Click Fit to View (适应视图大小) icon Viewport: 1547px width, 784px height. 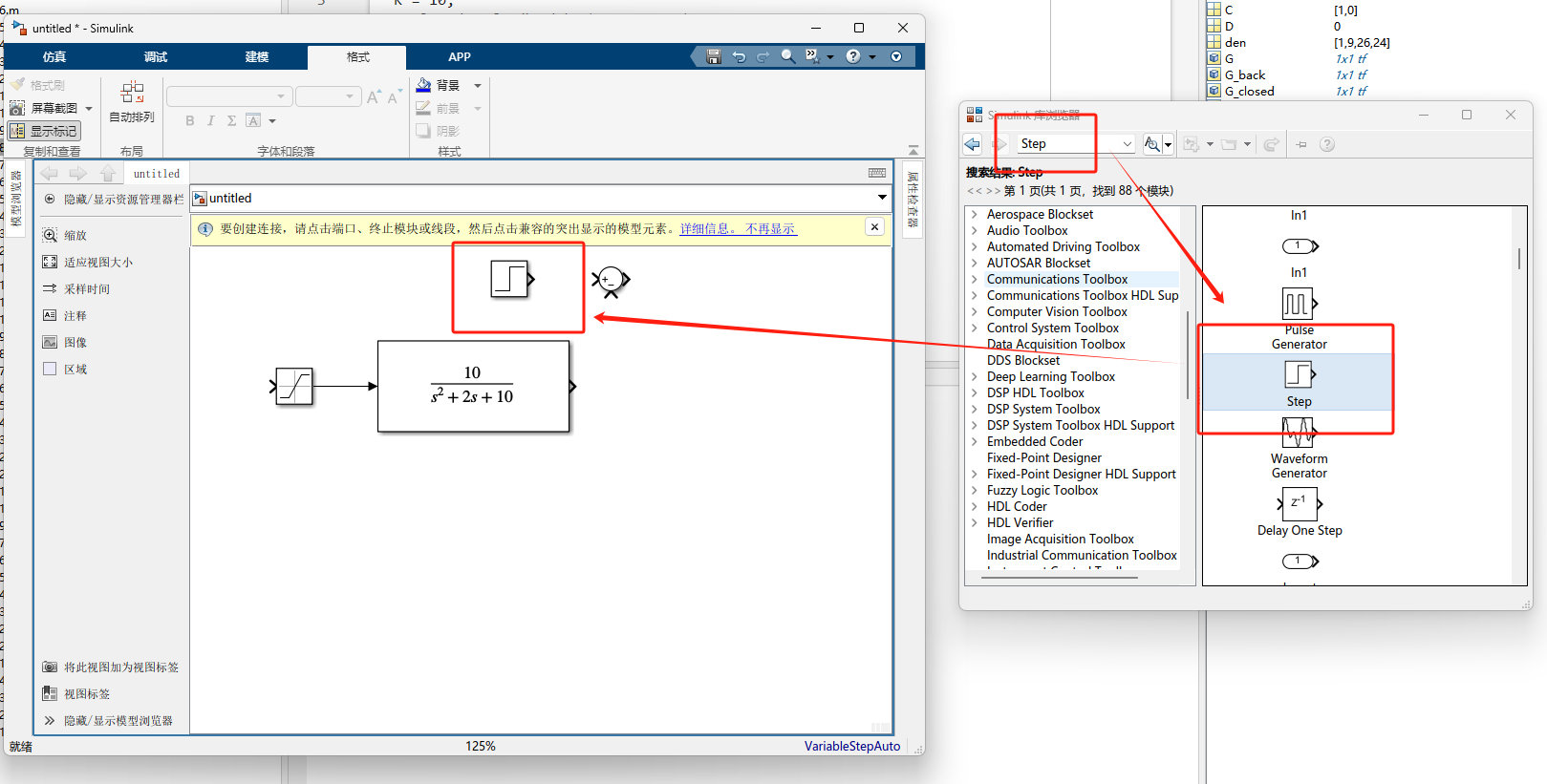(x=51, y=262)
